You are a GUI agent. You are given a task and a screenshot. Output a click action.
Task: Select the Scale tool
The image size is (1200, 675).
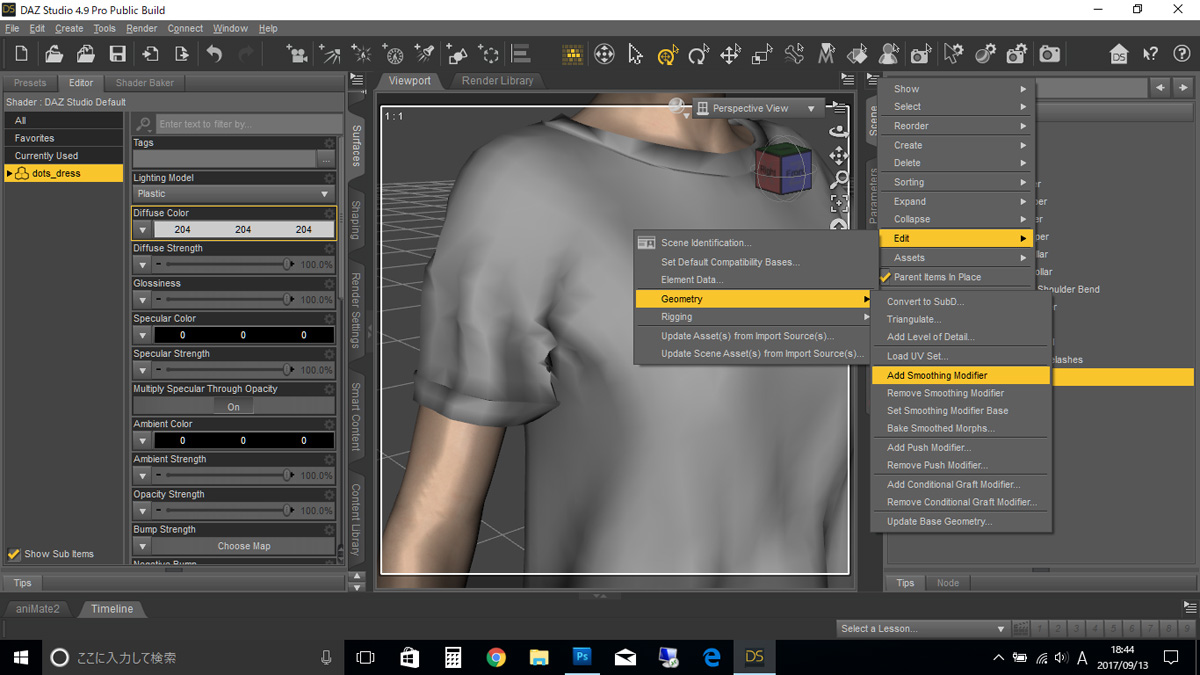(762, 54)
